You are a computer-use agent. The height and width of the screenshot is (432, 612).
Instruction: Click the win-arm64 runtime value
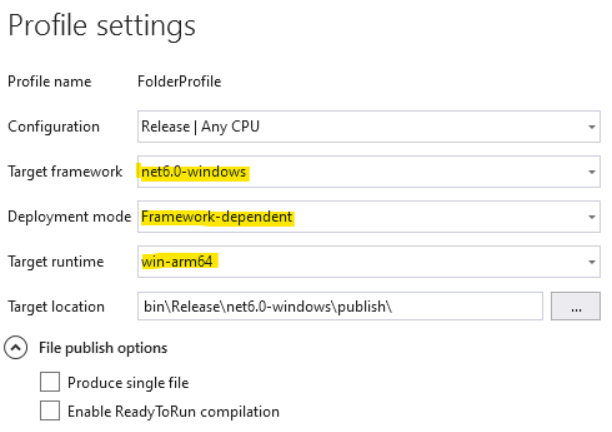(x=180, y=262)
